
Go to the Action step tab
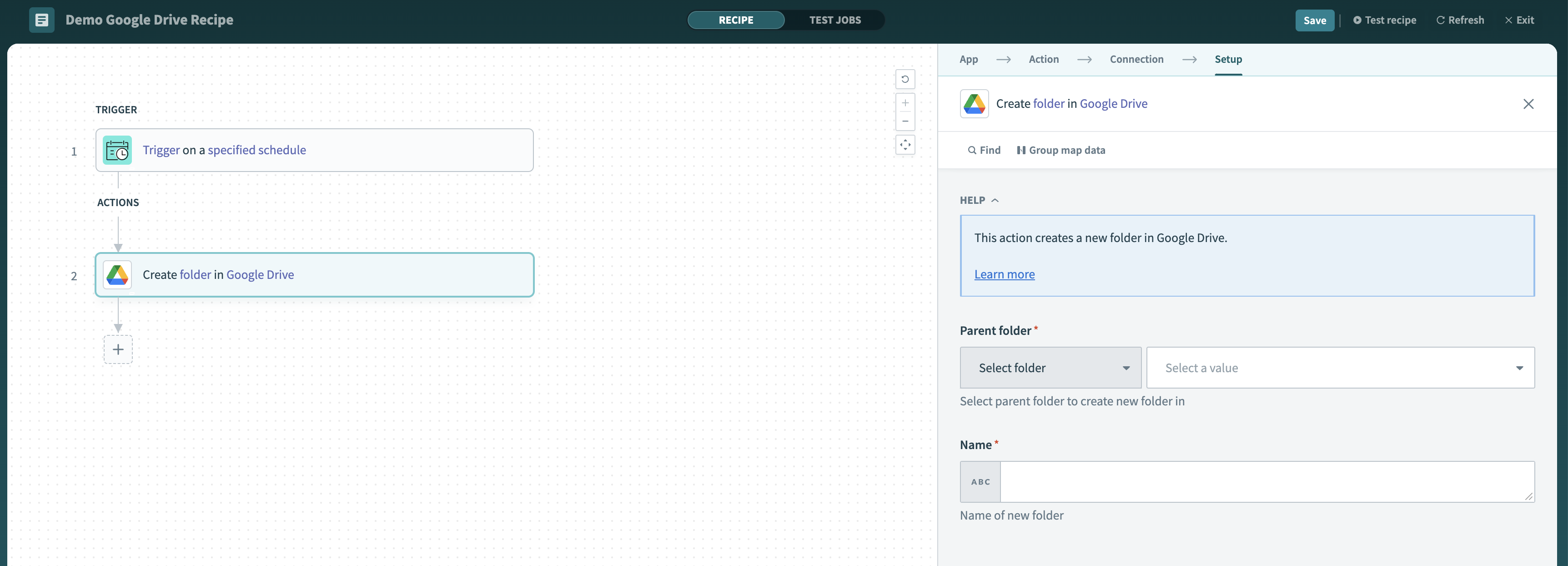(x=1043, y=59)
